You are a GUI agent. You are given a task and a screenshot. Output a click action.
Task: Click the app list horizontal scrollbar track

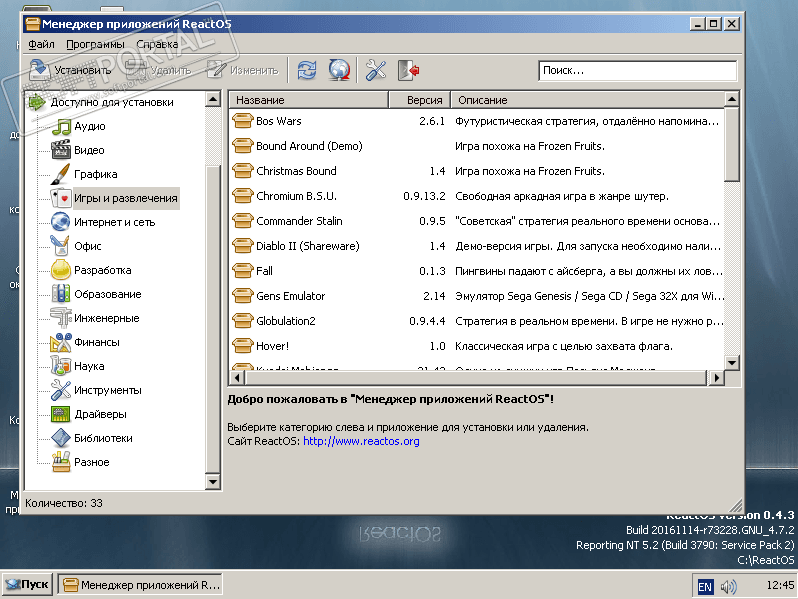point(476,378)
